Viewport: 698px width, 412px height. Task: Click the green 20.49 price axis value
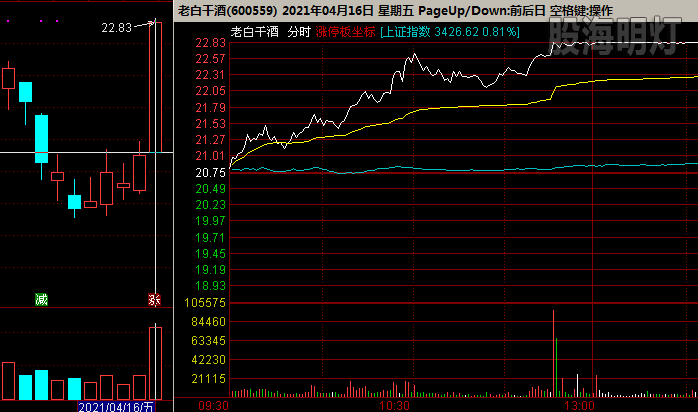[211, 189]
